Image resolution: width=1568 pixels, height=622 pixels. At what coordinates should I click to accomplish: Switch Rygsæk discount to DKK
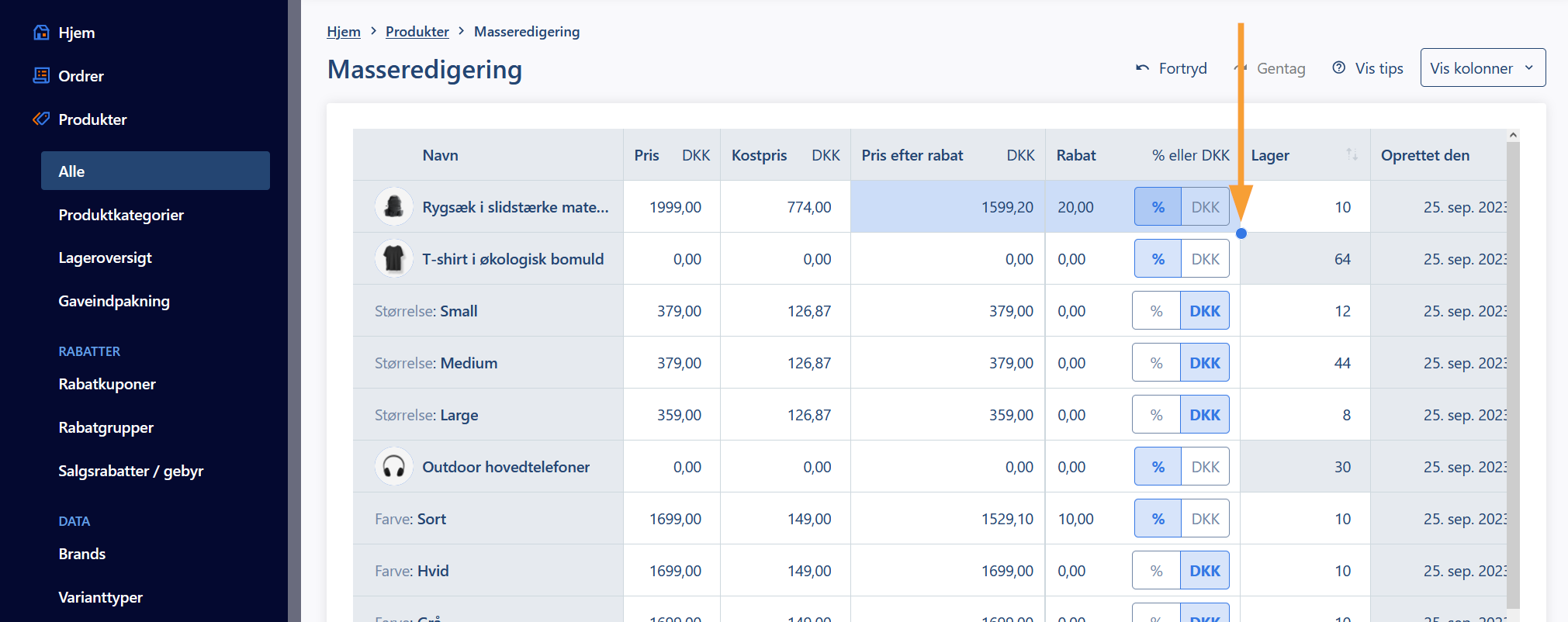coord(1205,207)
